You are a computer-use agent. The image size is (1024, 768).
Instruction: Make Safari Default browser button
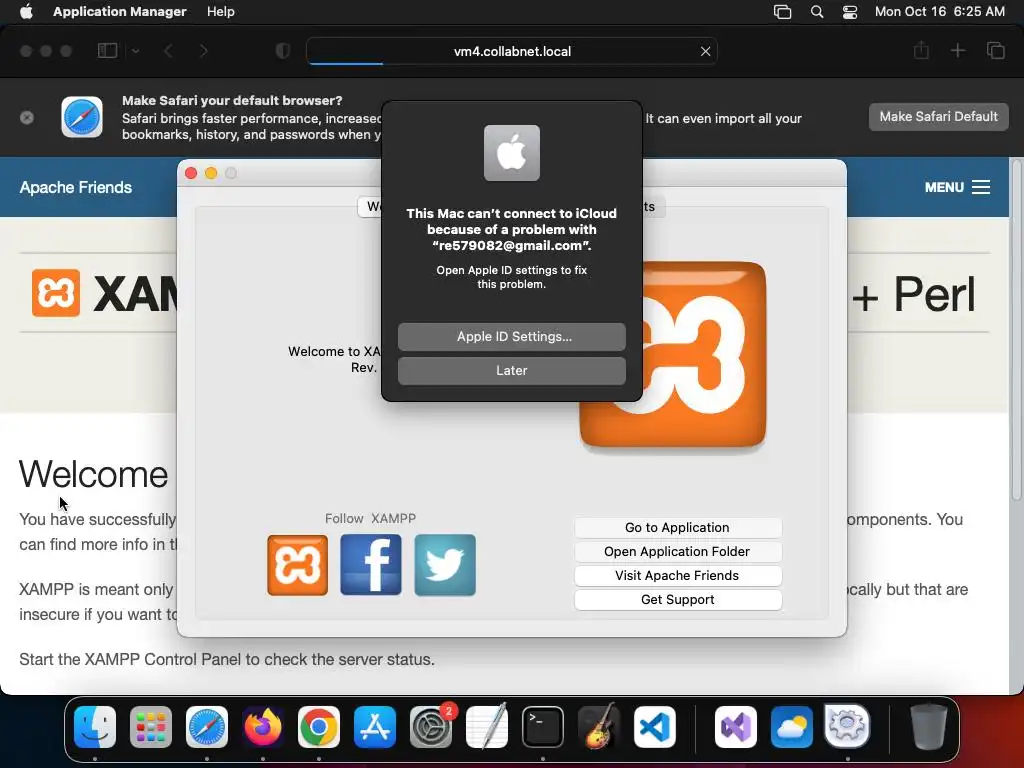pyautogui.click(x=938, y=117)
